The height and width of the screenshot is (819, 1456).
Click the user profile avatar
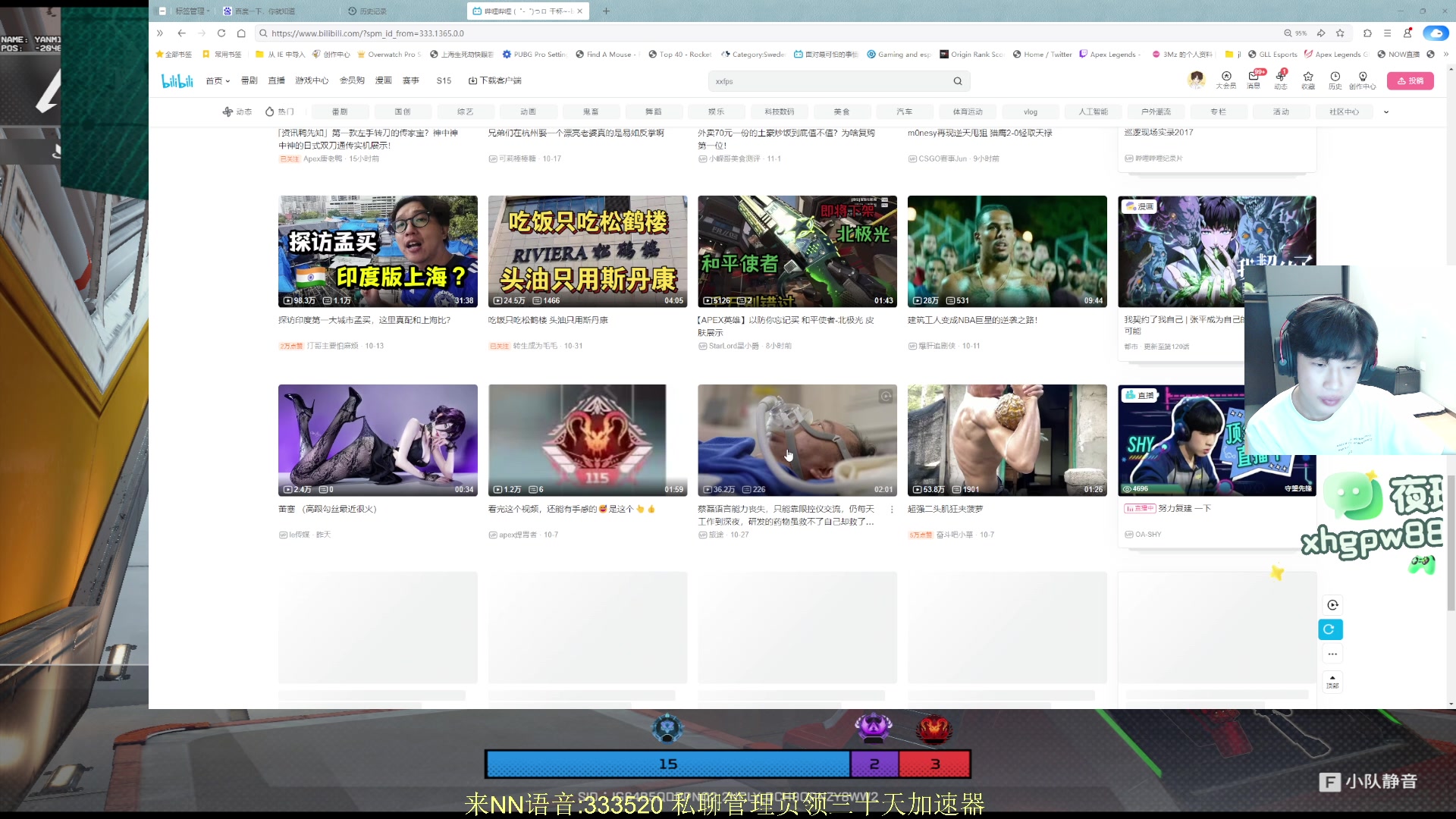1197,80
